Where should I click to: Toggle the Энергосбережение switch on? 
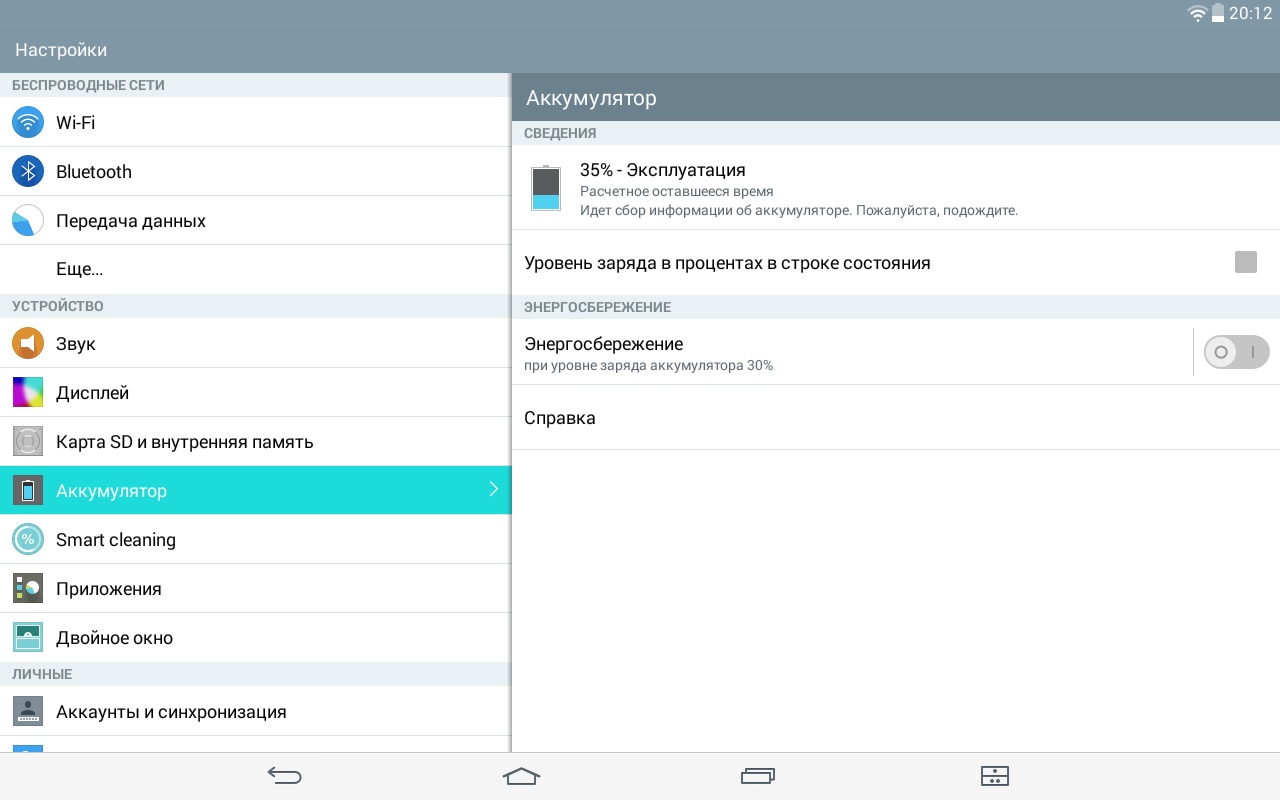click(1236, 352)
